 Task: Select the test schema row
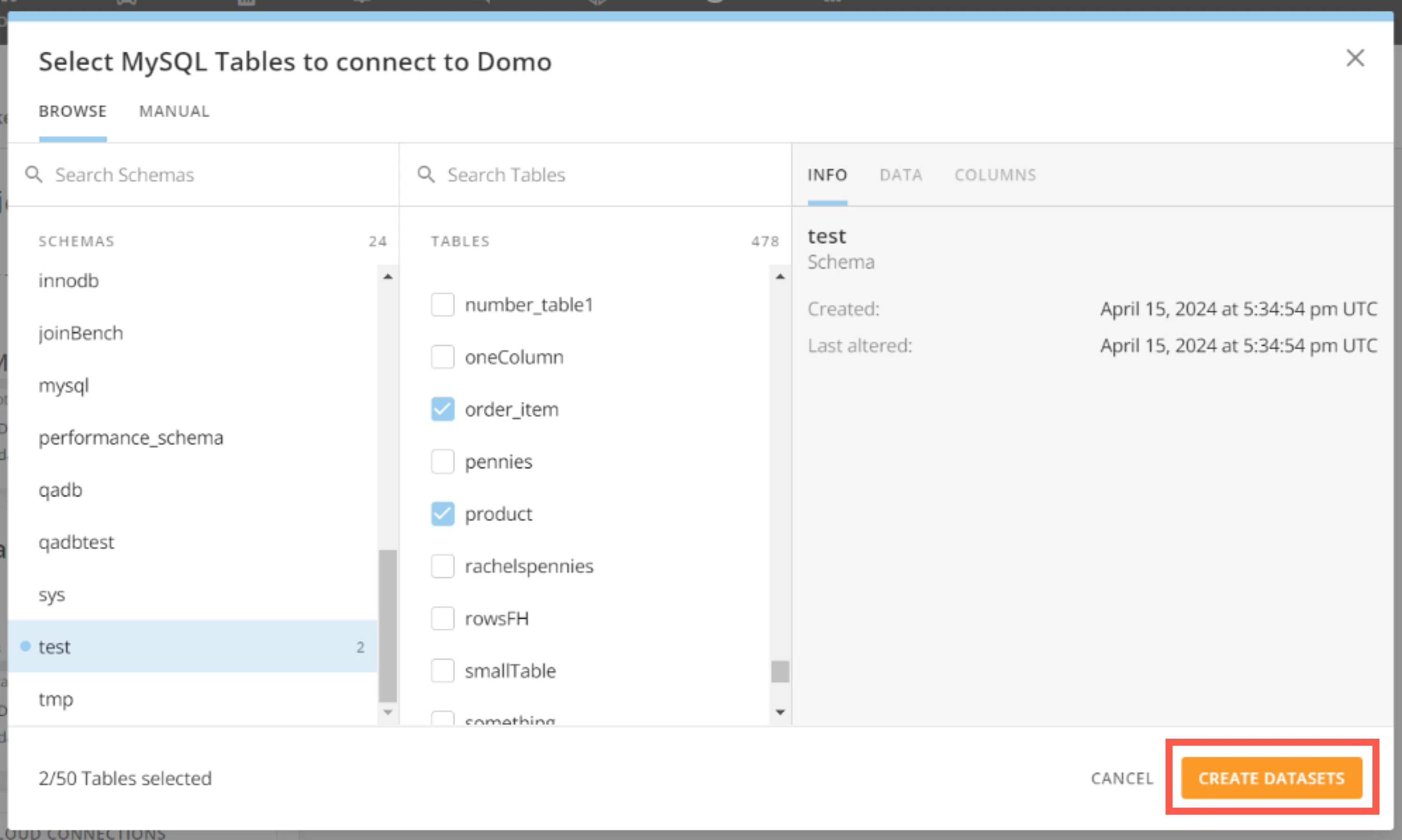coord(192,646)
